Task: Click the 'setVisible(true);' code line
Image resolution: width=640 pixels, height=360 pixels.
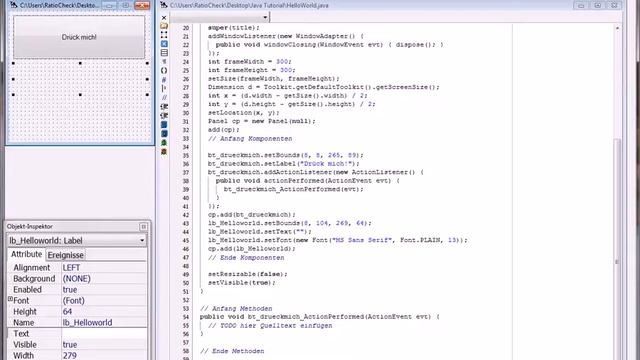Action: [x=242, y=282]
